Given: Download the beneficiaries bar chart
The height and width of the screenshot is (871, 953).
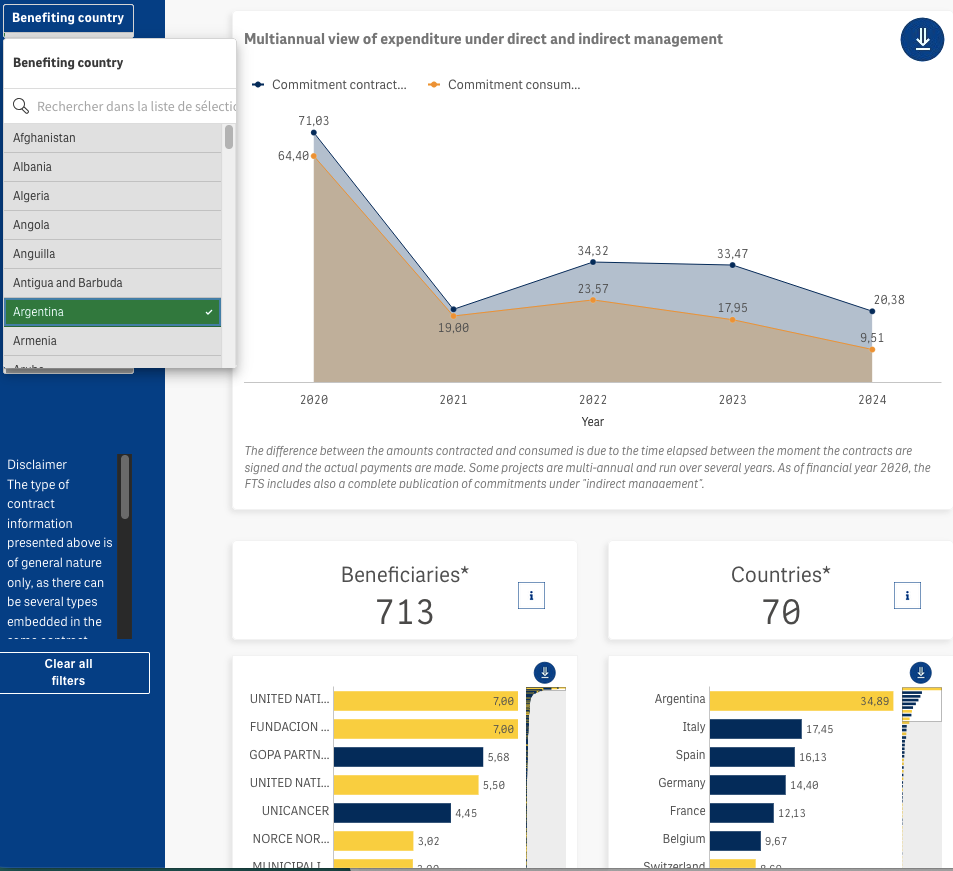Looking at the screenshot, I should pos(545,672).
